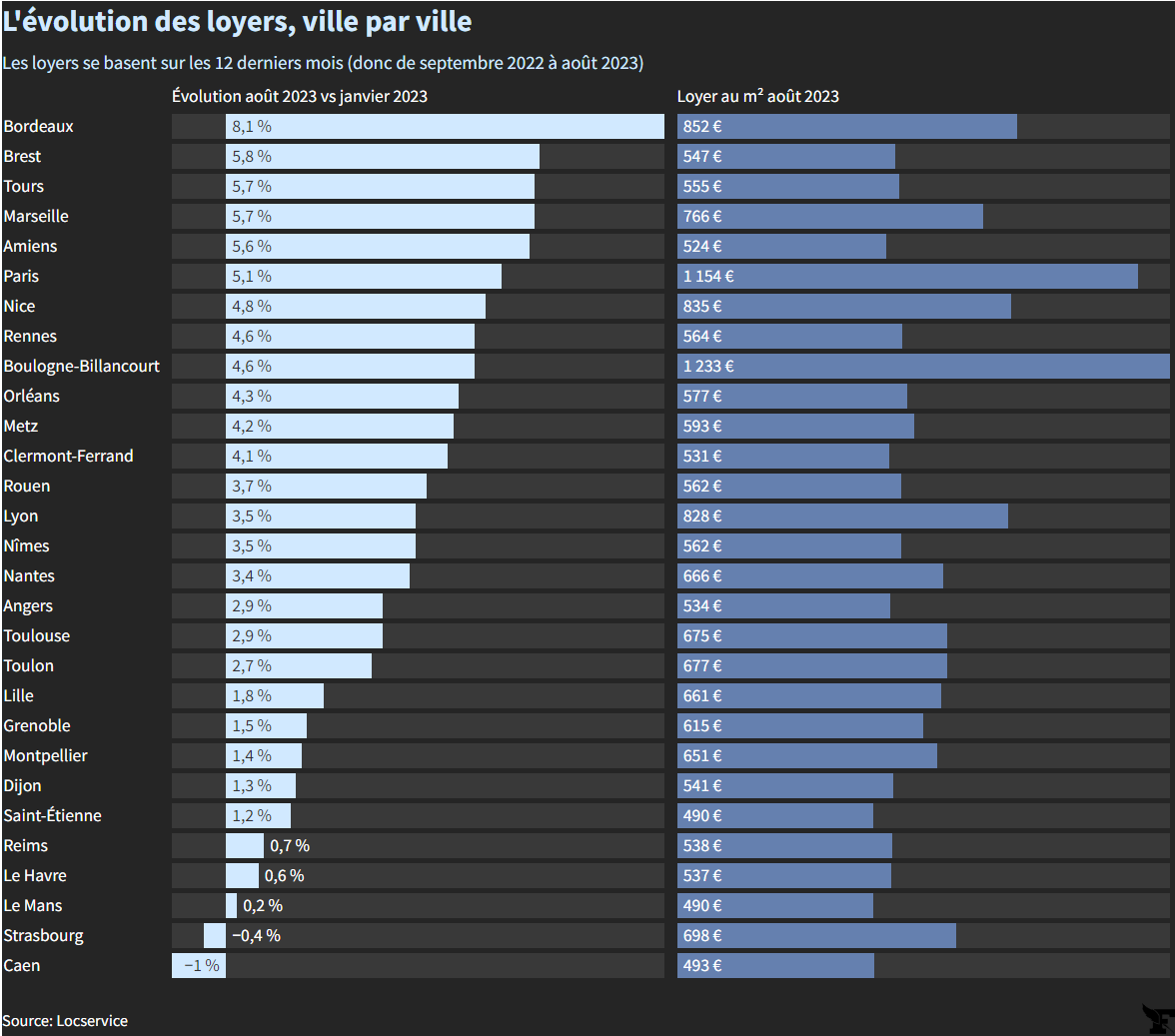Select Nice's 835 € rent bar
This screenshot has height=1036, width=1175.
point(844,307)
